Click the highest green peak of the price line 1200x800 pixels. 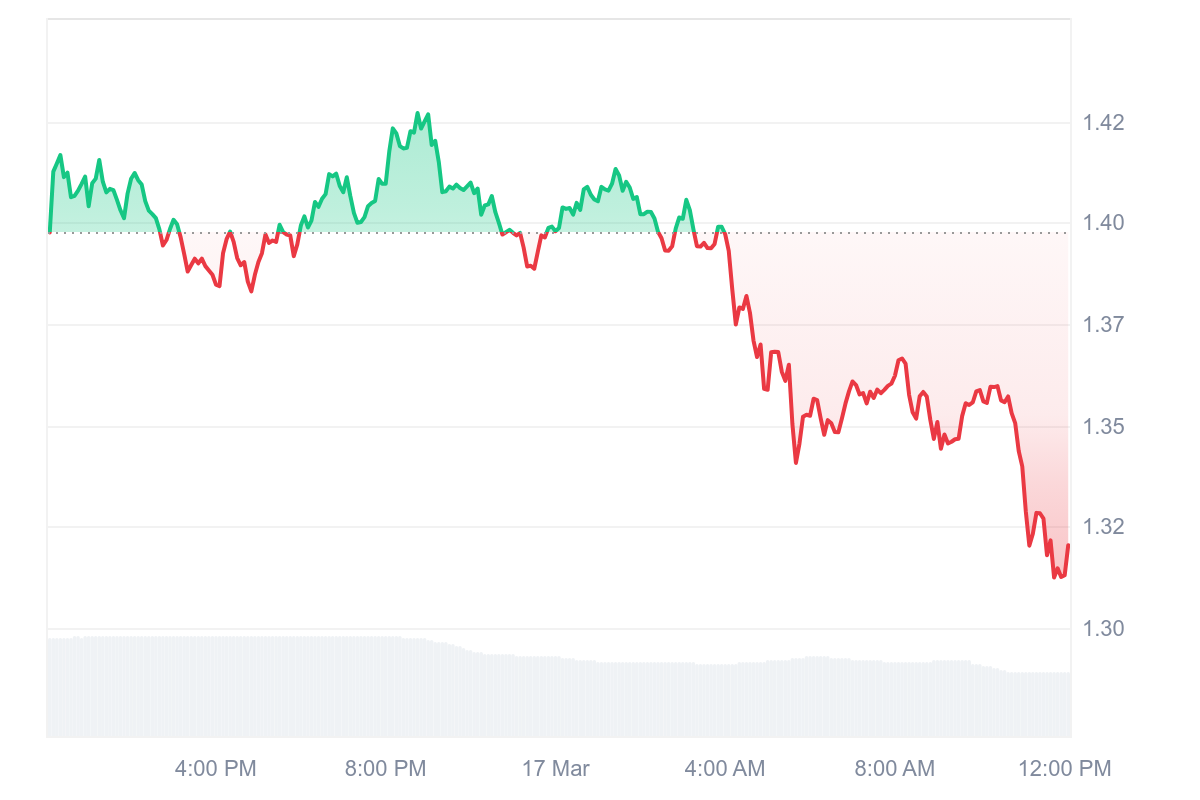pos(417,114)
